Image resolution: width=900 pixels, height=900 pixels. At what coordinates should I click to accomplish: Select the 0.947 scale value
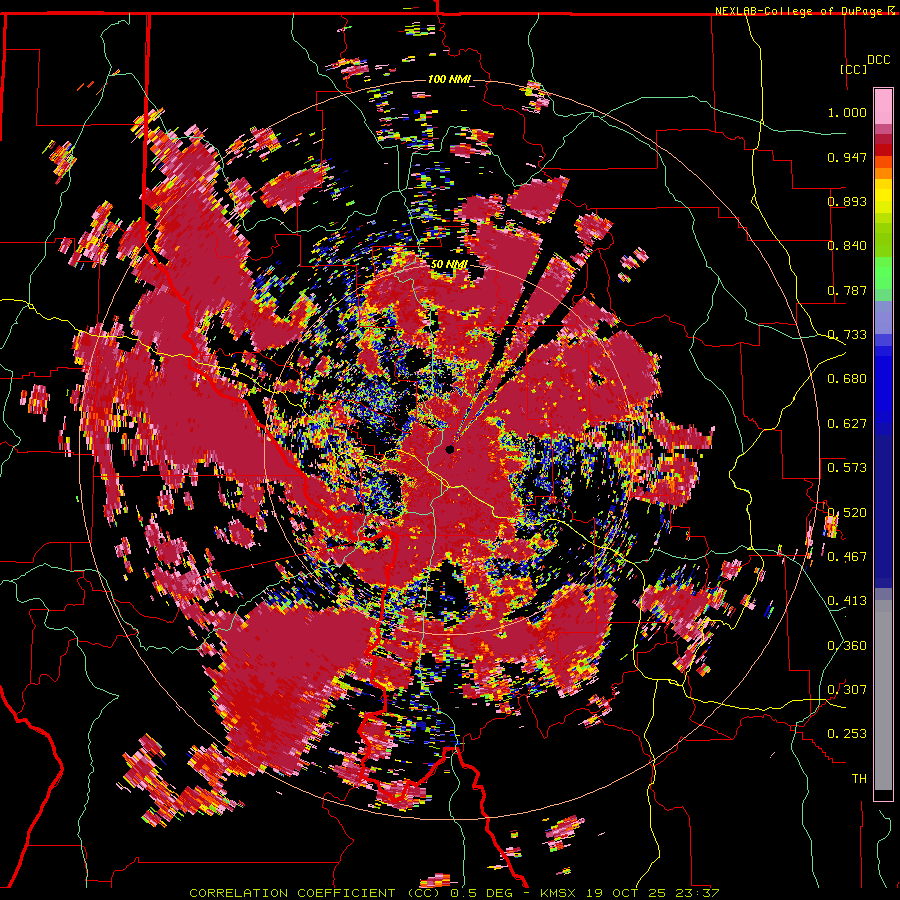(x=847, y=157)
